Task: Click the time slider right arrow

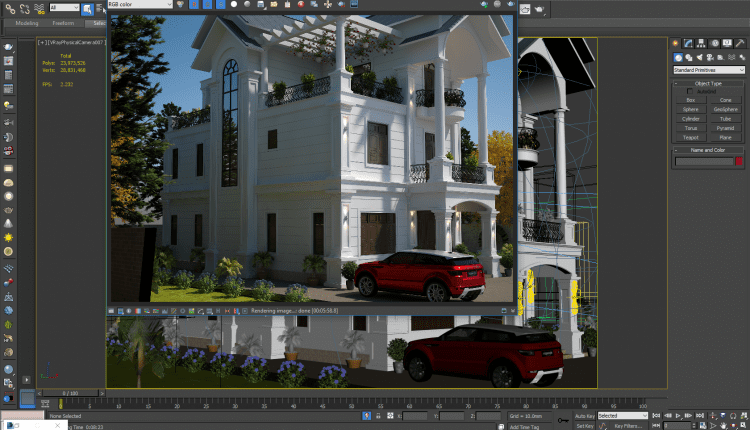Action: pyautogui.click(x=101, y=393)
